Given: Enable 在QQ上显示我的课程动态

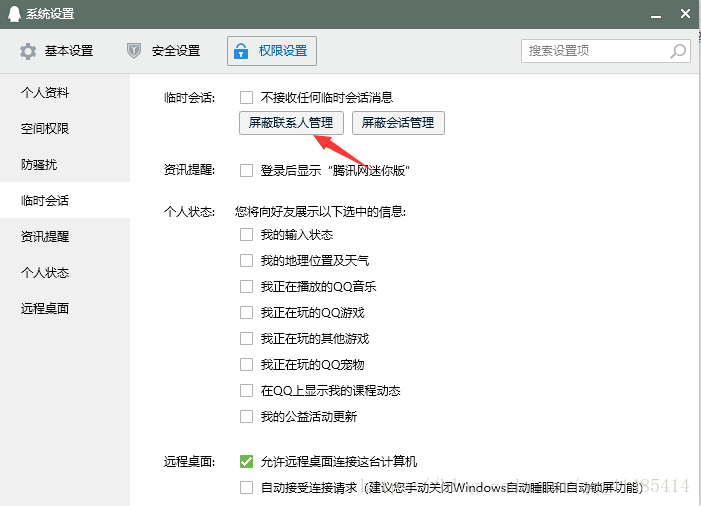Looking at the screenshot, I should click(246, 390).
